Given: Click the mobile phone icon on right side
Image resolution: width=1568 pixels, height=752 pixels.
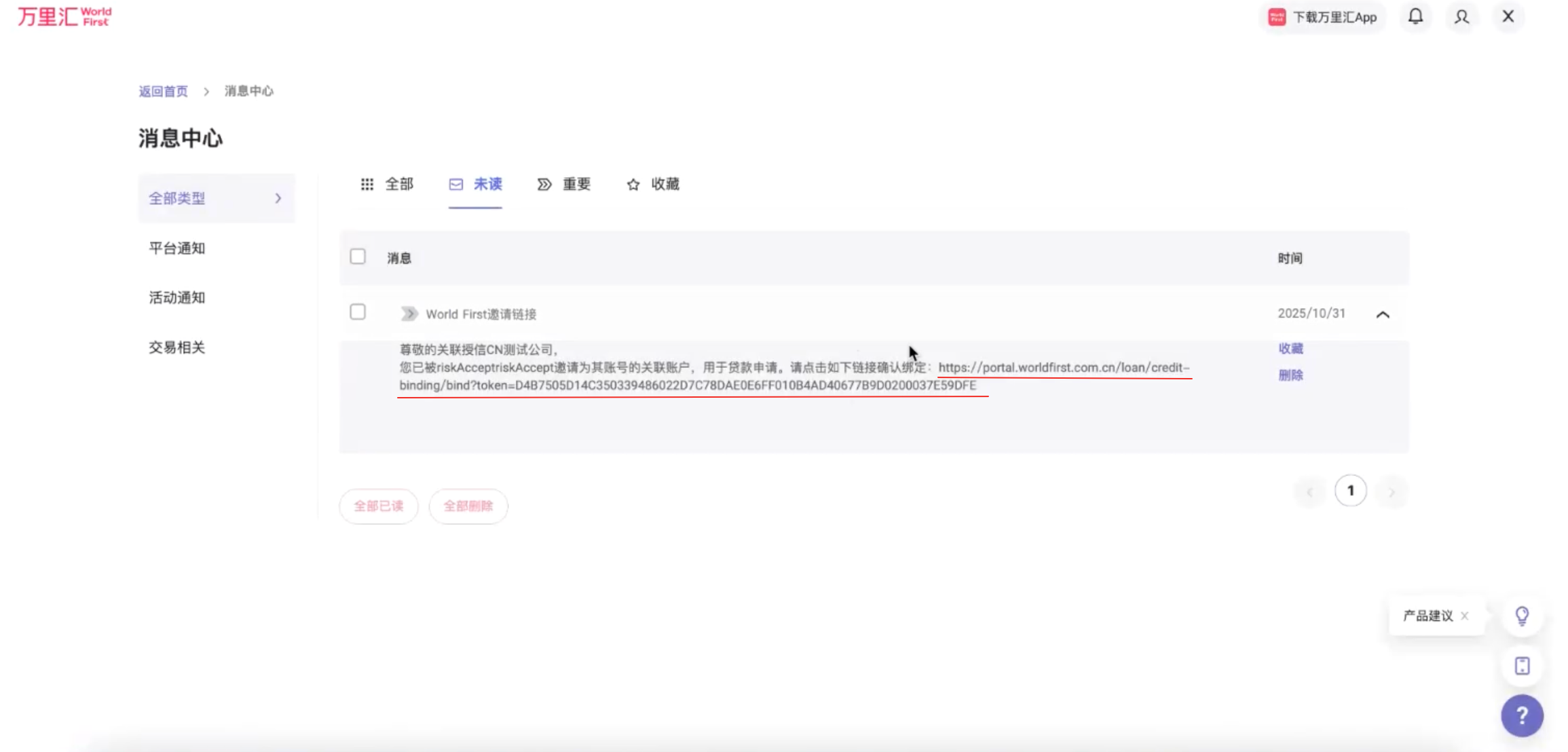Looking at the screenshot, I should point(1522,666).
